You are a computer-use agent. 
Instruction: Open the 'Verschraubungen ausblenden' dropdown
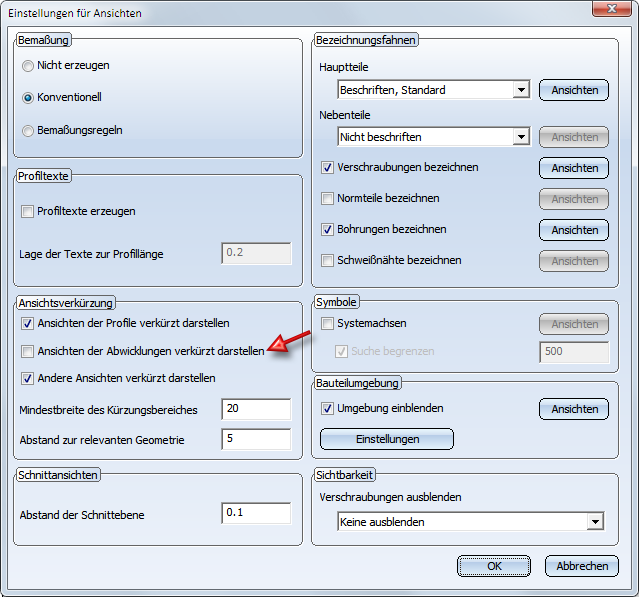tap(595, 522)
